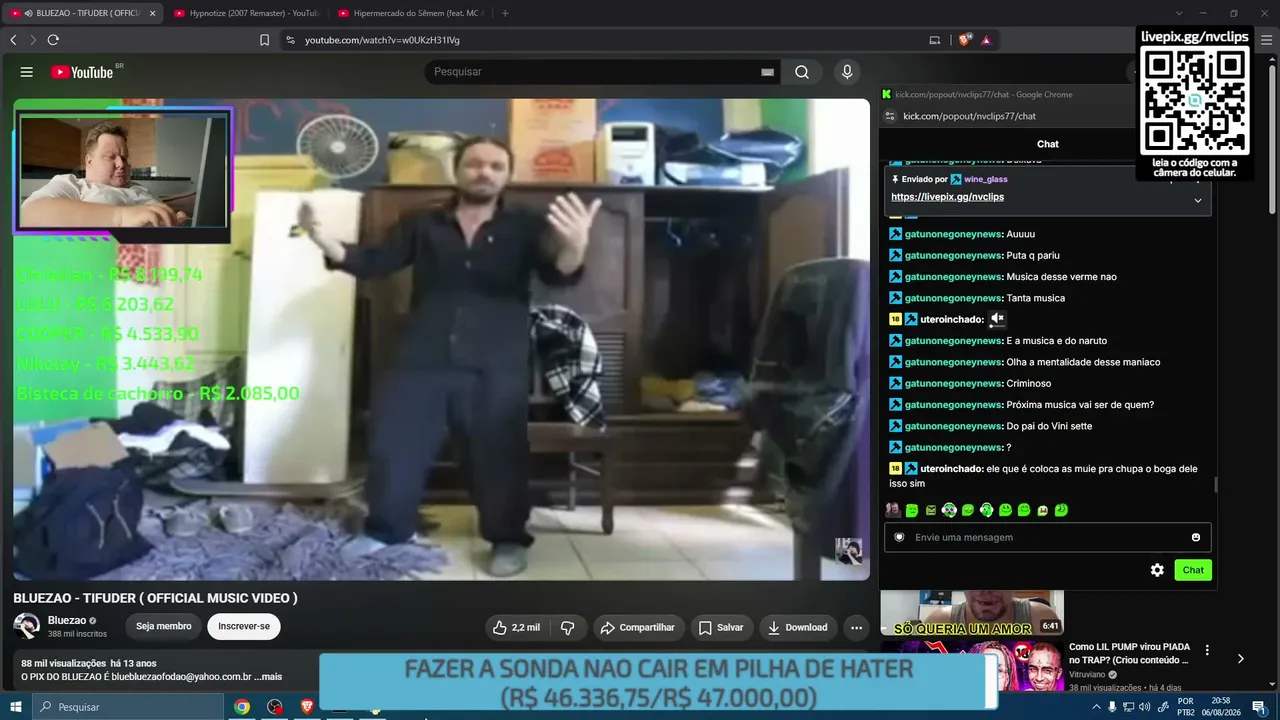The width and height of the screenshot is (1280, 720).
Task: Open the tab search dropdown arrow
Action: pyautogui.click(x=1179, y=13)
